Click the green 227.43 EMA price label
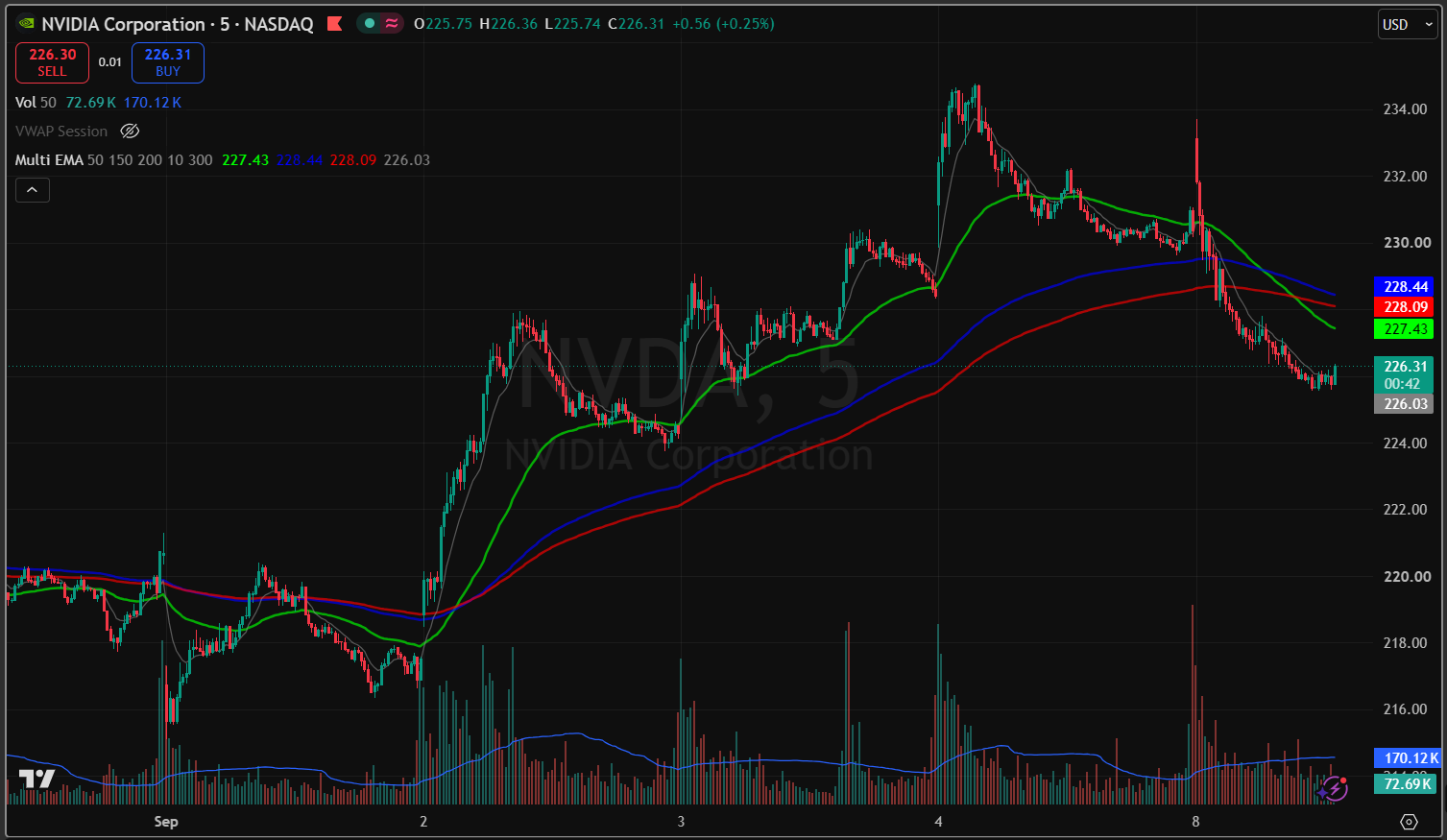 pyautogui.click(x=1405, y=329)
